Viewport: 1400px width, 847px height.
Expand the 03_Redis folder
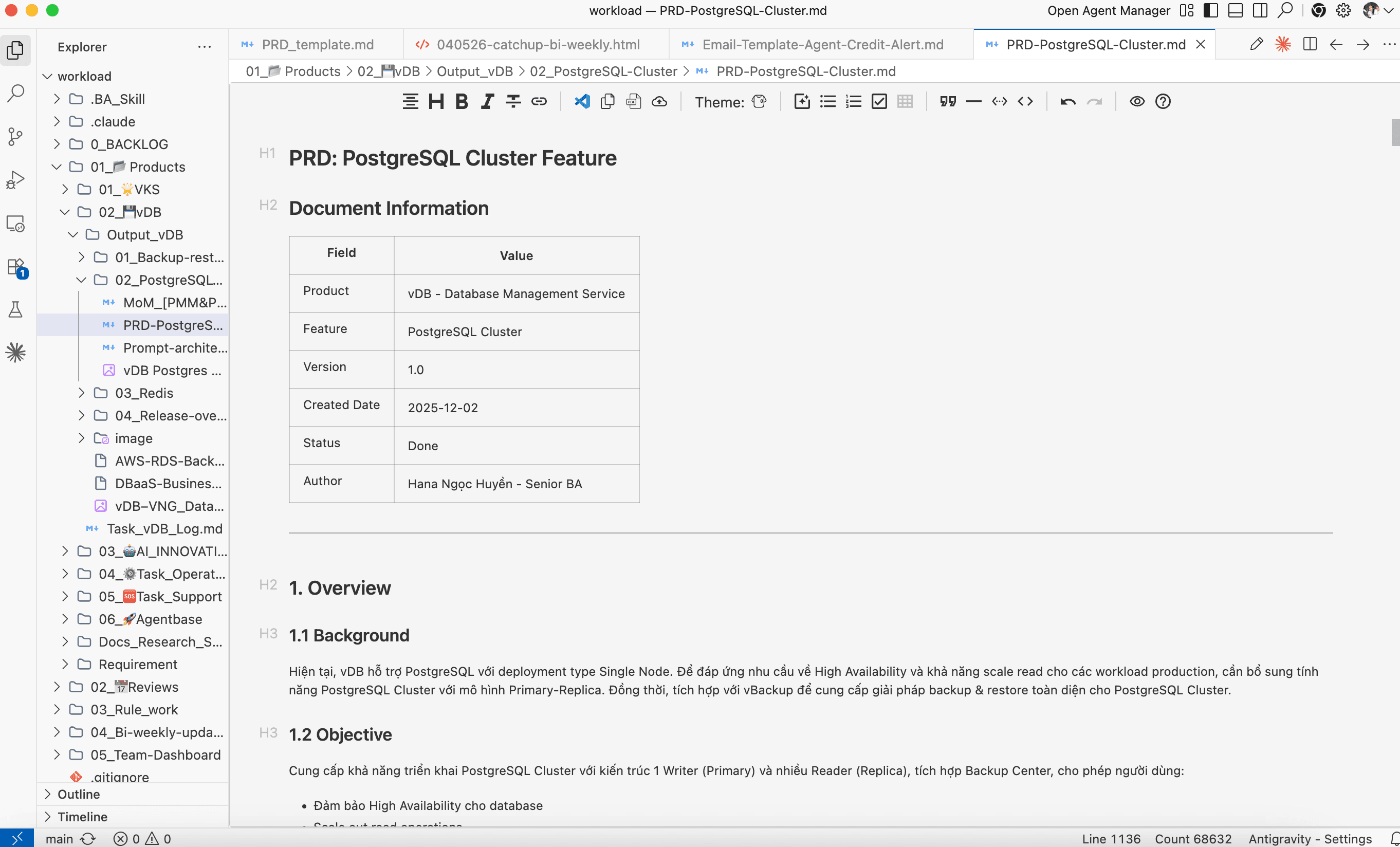tap(81, 393)
